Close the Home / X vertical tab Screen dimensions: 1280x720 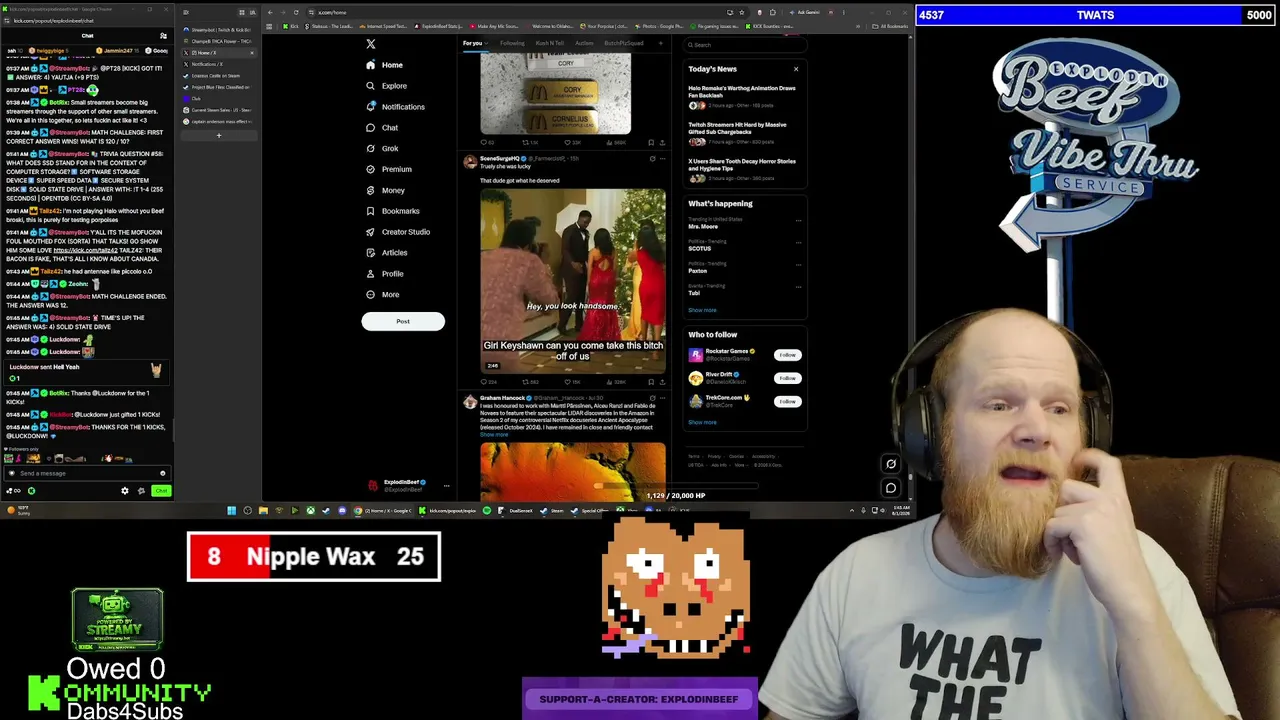point(251,53)
